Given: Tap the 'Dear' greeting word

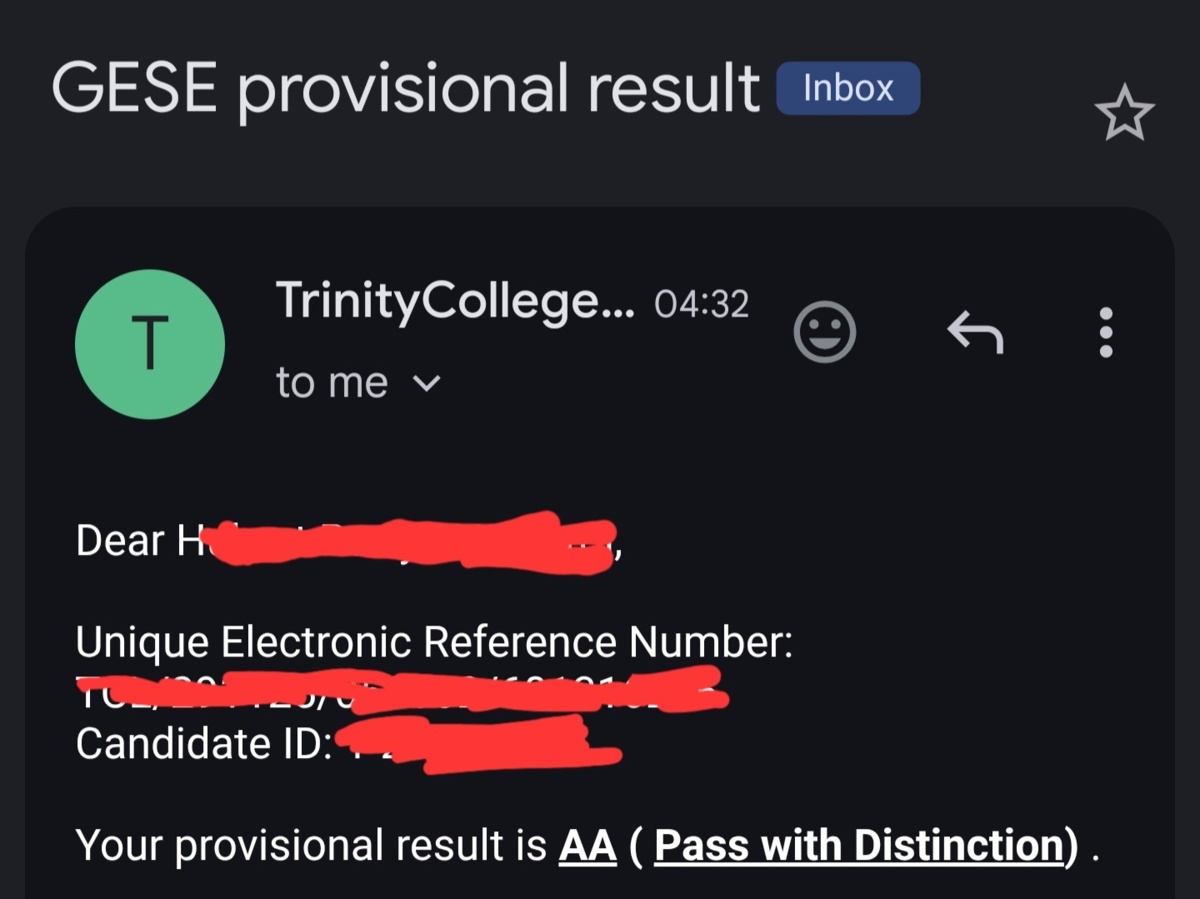Looking at the screenshot, I should tap(120, 541).
